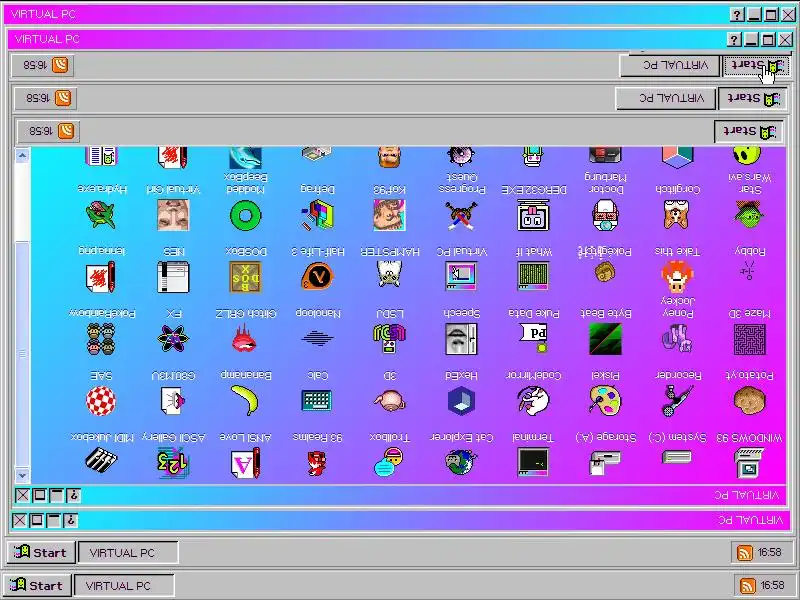Open the Storage (A:) floppy icon
This screenshot has height=600, width=800.
[605, 462]
